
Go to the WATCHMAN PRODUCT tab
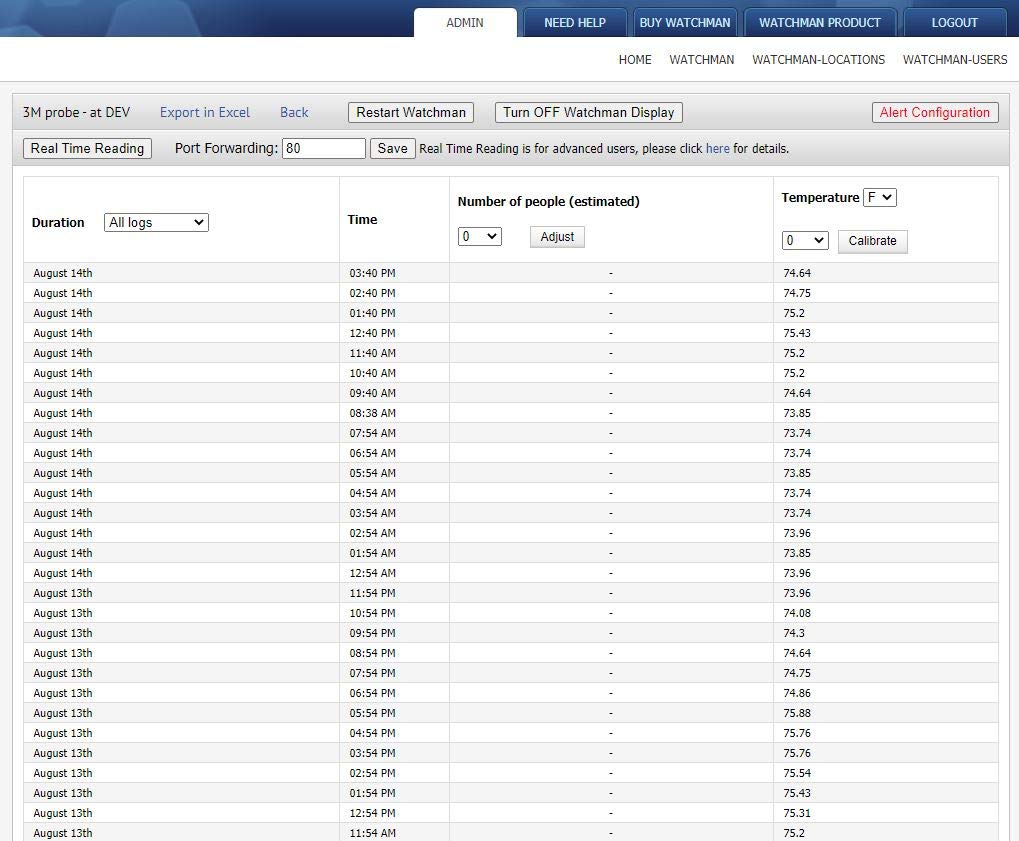point(820,23)
